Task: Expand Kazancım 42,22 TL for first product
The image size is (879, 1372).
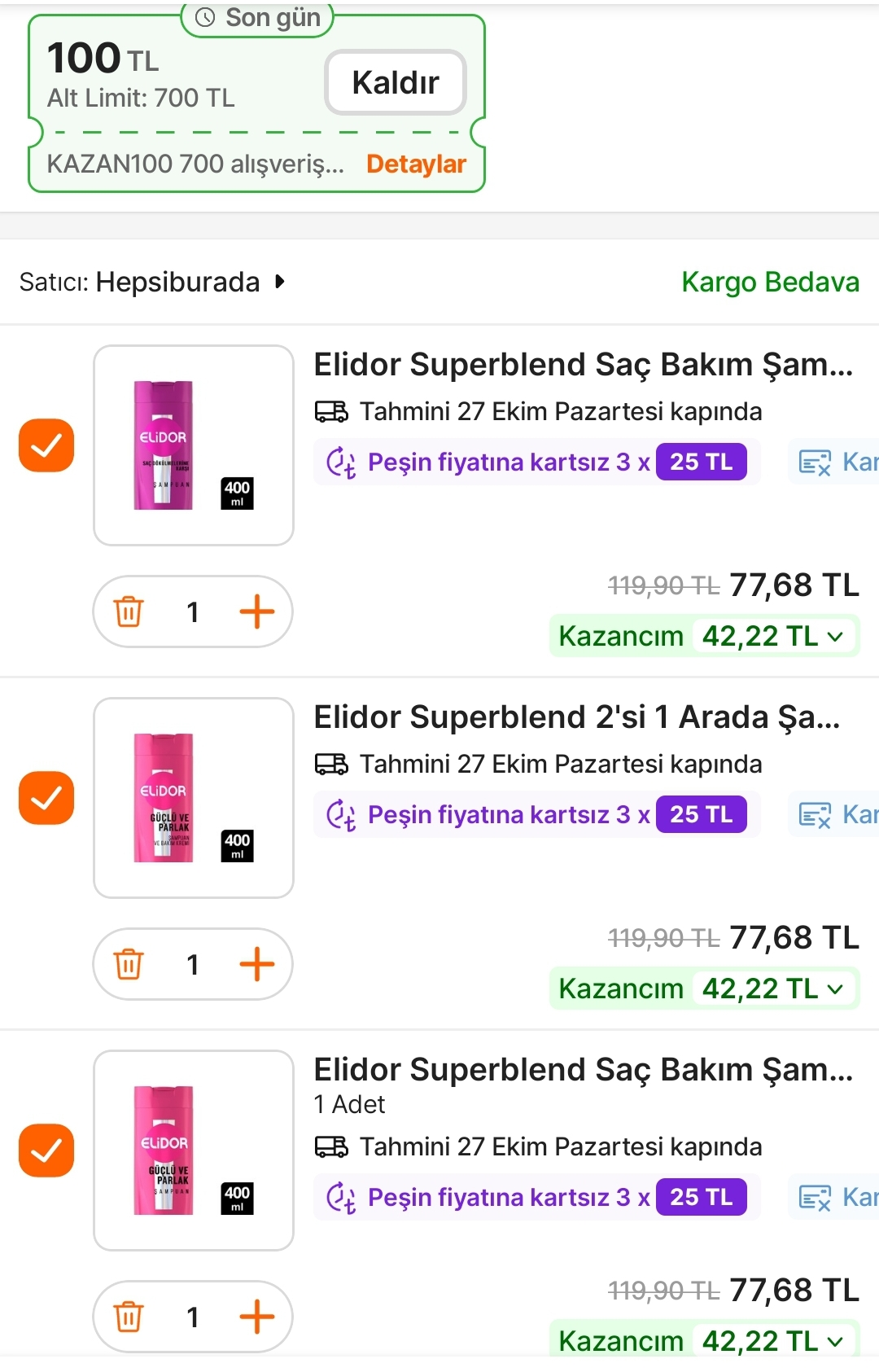Action: (x=835, y=637)
